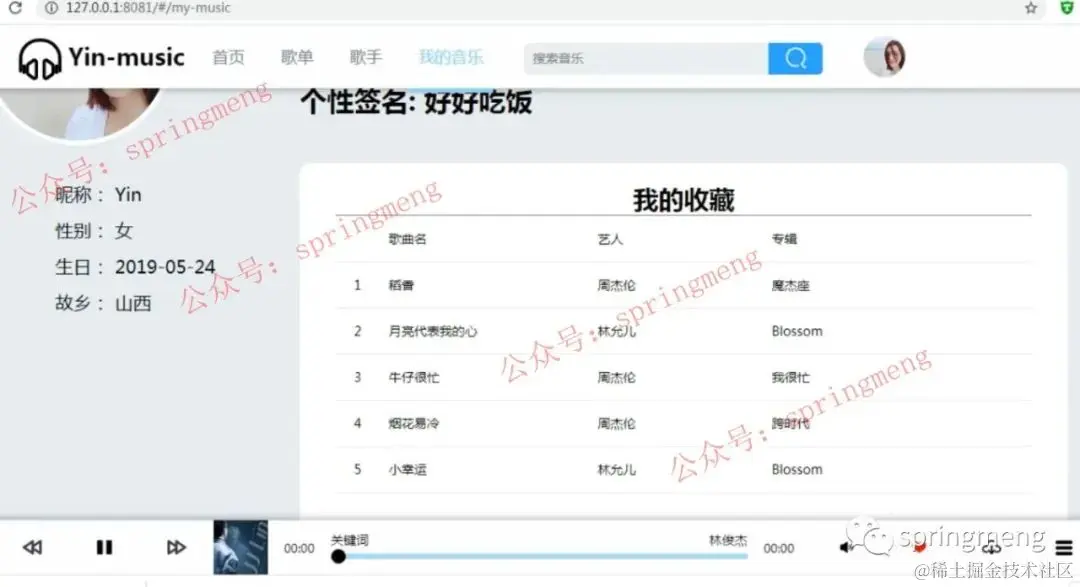Screen dimensions: 1080x587
Task: Click album 我很忙 in row 3
Action: [x=790, y=378]
